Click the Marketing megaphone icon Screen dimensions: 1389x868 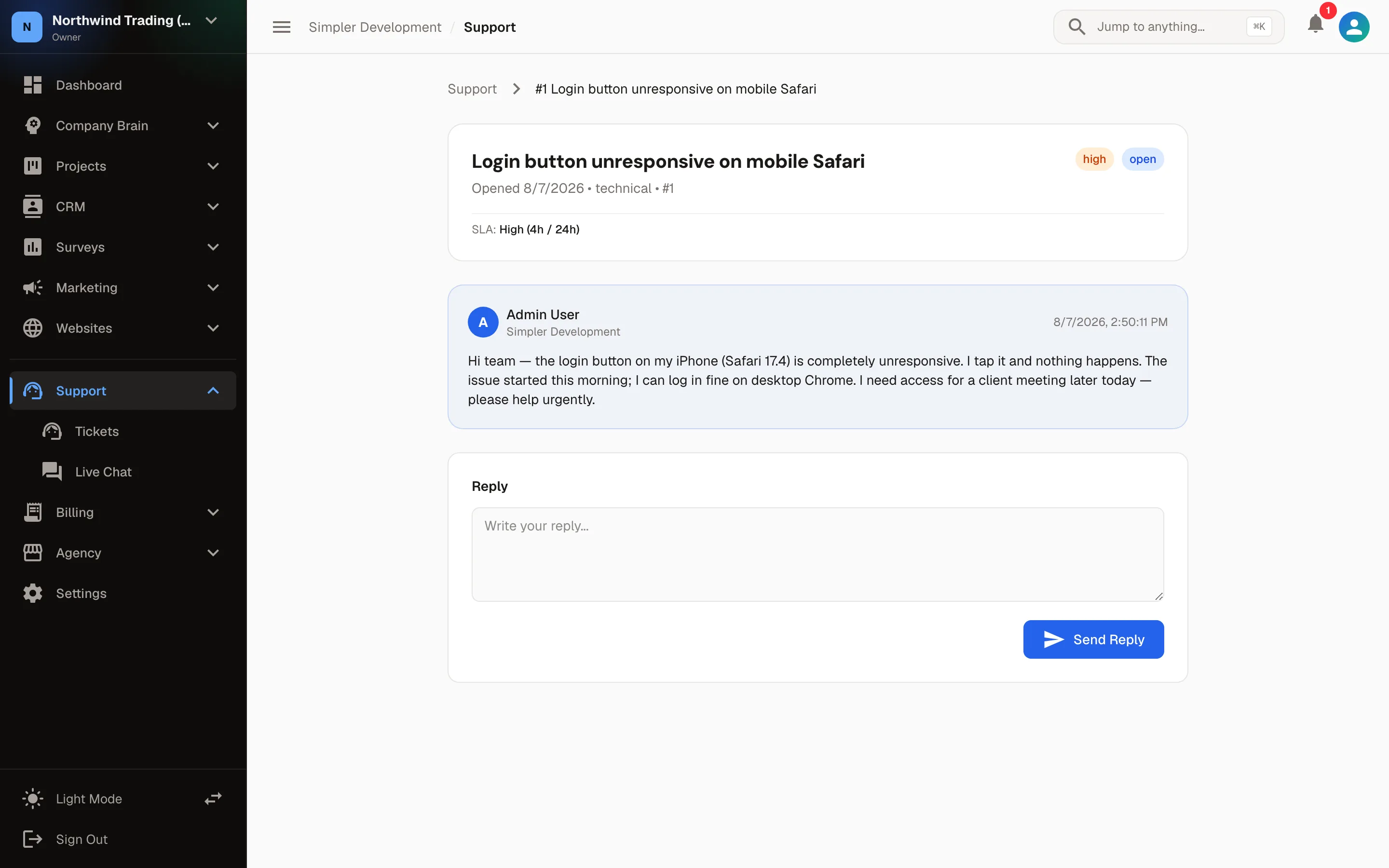pos(33,287)
